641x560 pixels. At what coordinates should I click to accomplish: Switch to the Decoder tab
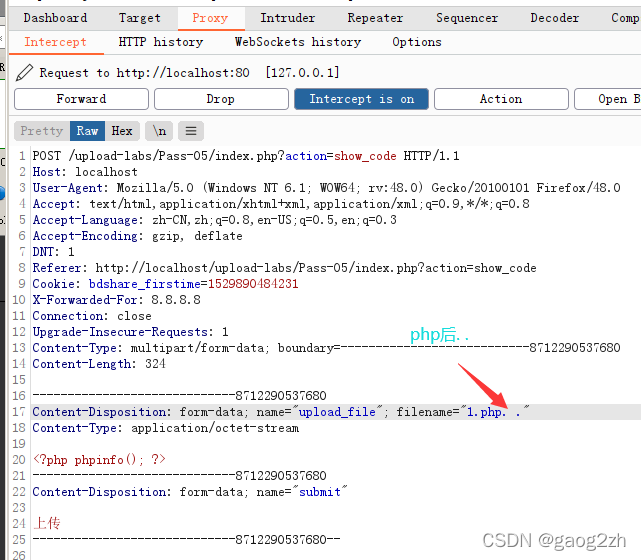click(554, 18)
